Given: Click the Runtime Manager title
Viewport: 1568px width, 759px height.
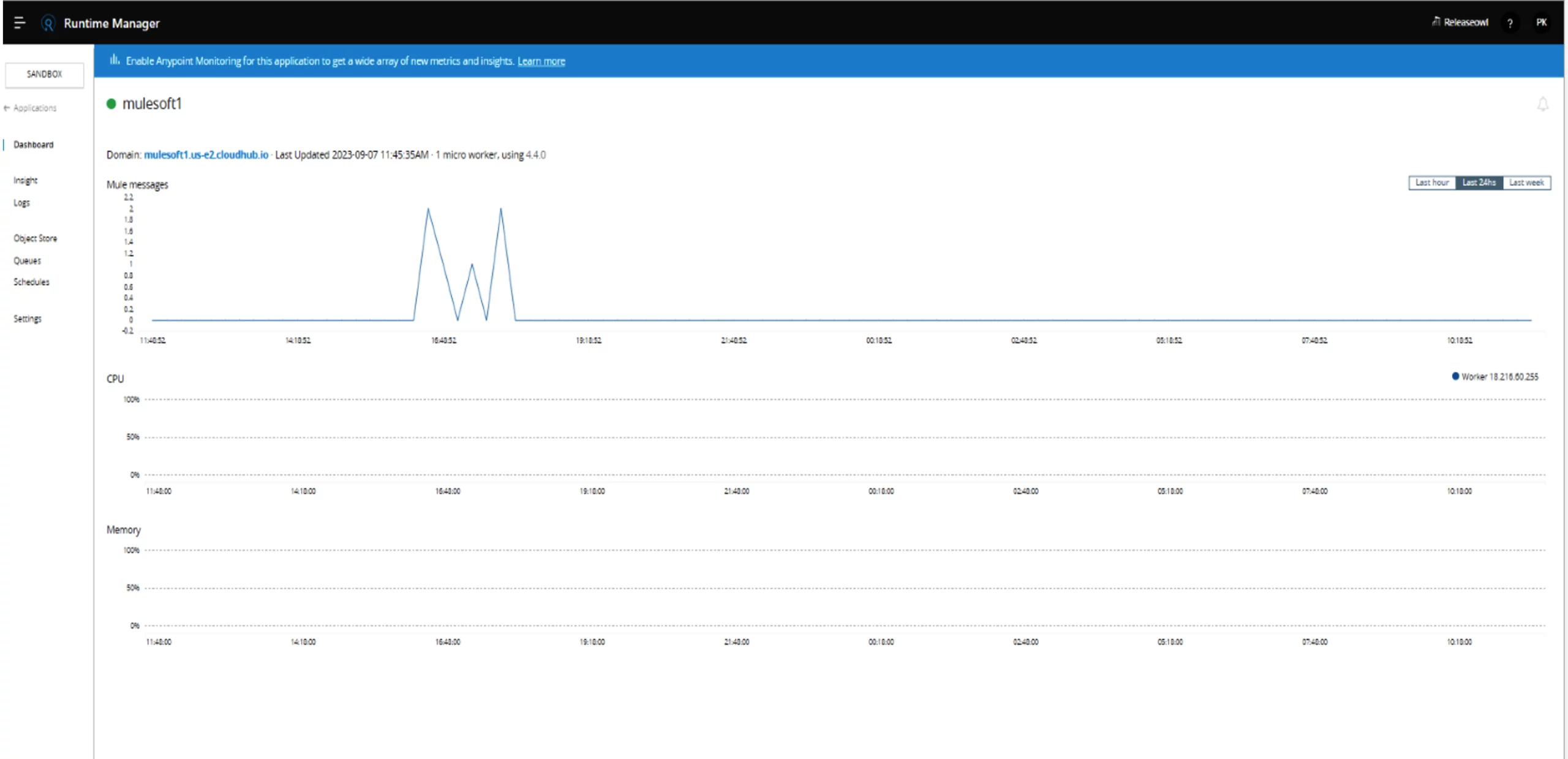Looking at the screenshot, I should pos(111,23).
